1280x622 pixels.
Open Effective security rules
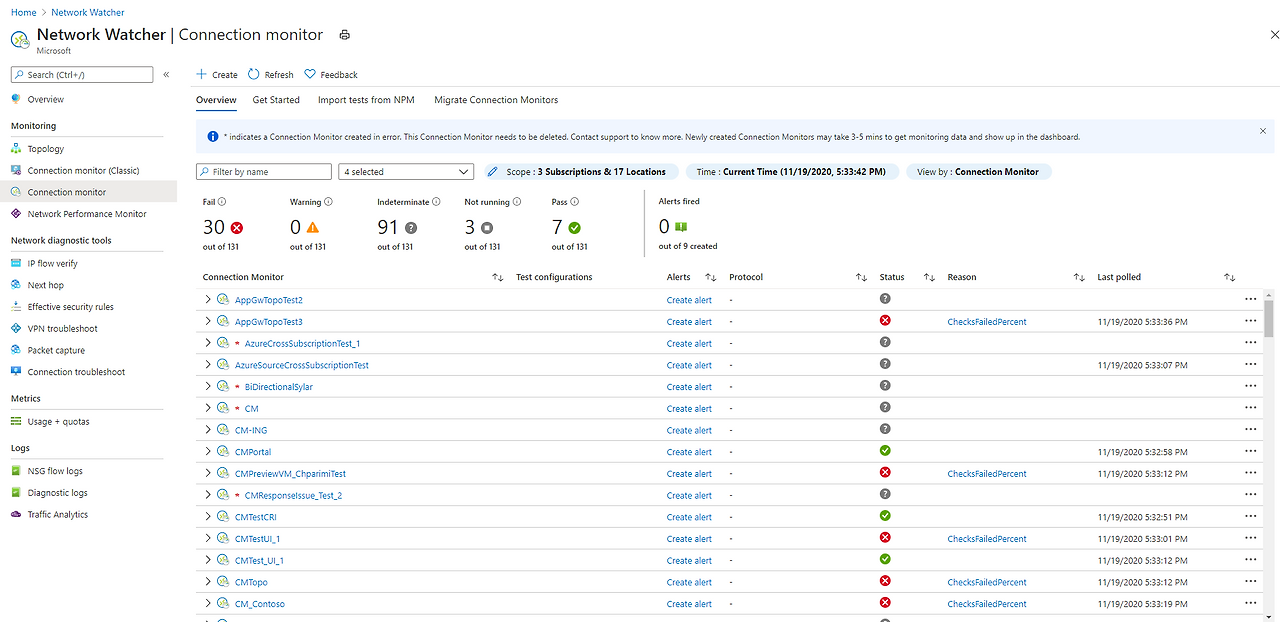[71, 307]
